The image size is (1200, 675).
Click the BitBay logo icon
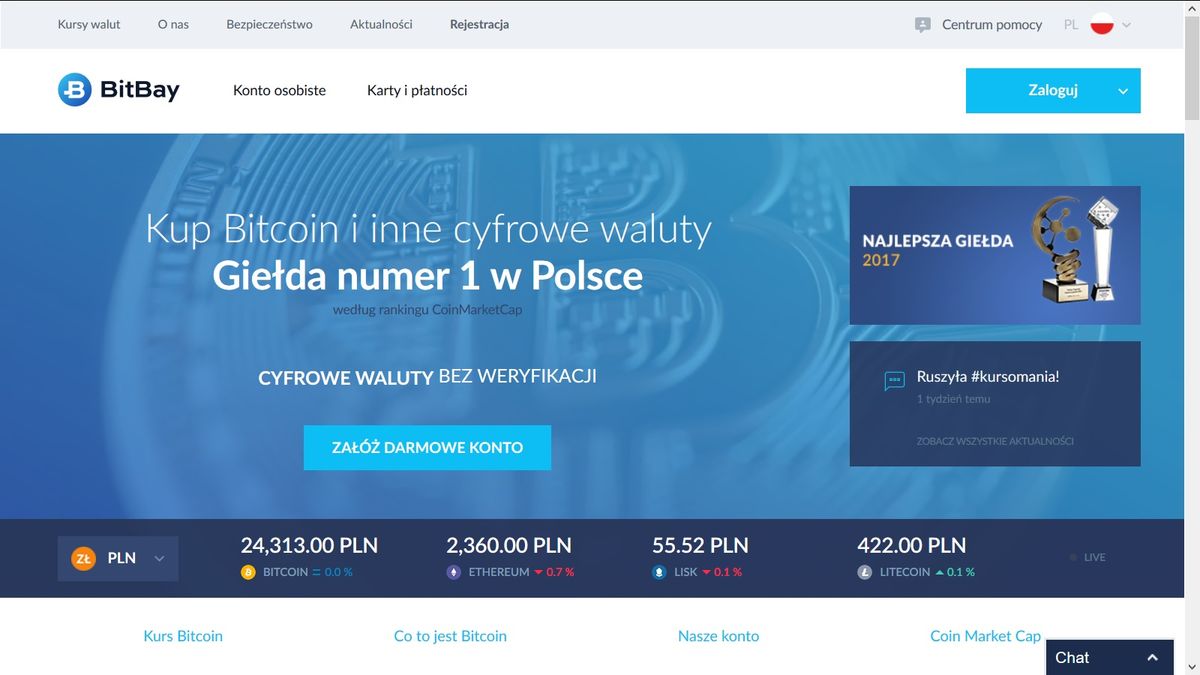[x=75, y=90]
